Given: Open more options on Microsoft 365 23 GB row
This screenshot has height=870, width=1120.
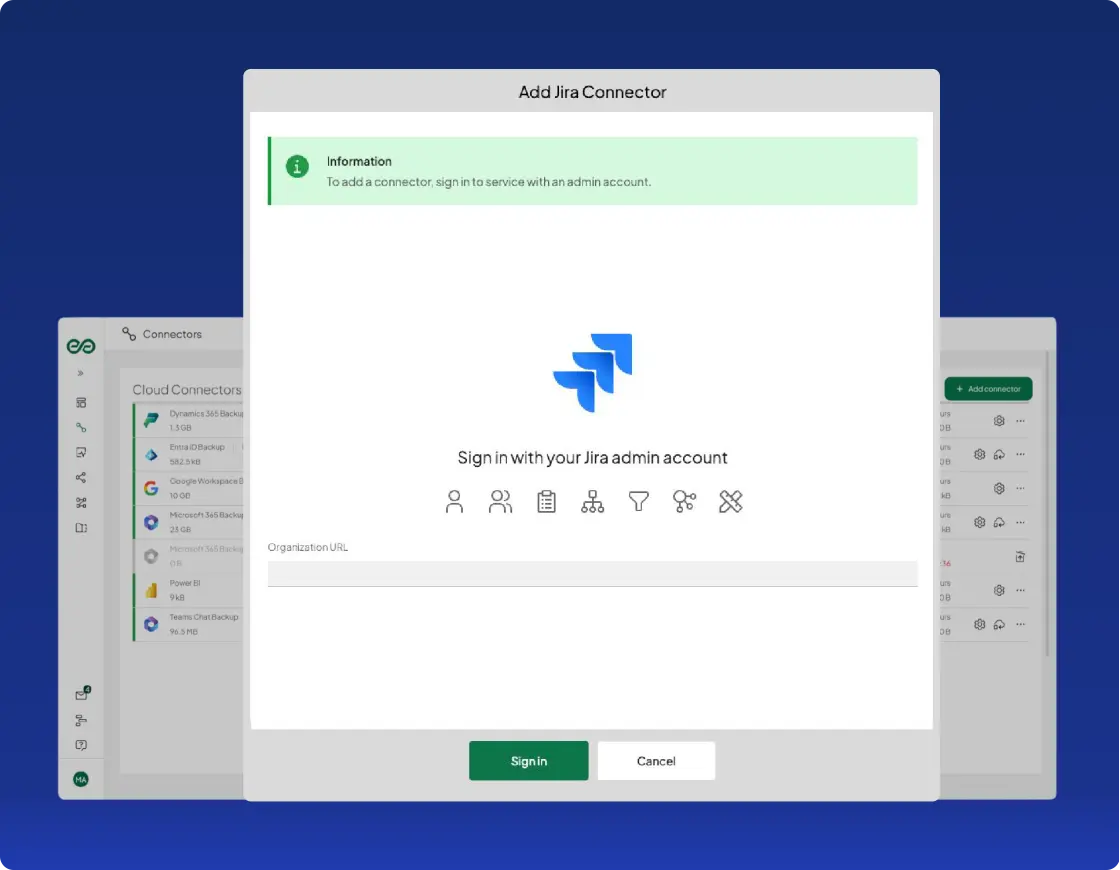Looking at the screenshot, I should click(x=1020, y=522).
